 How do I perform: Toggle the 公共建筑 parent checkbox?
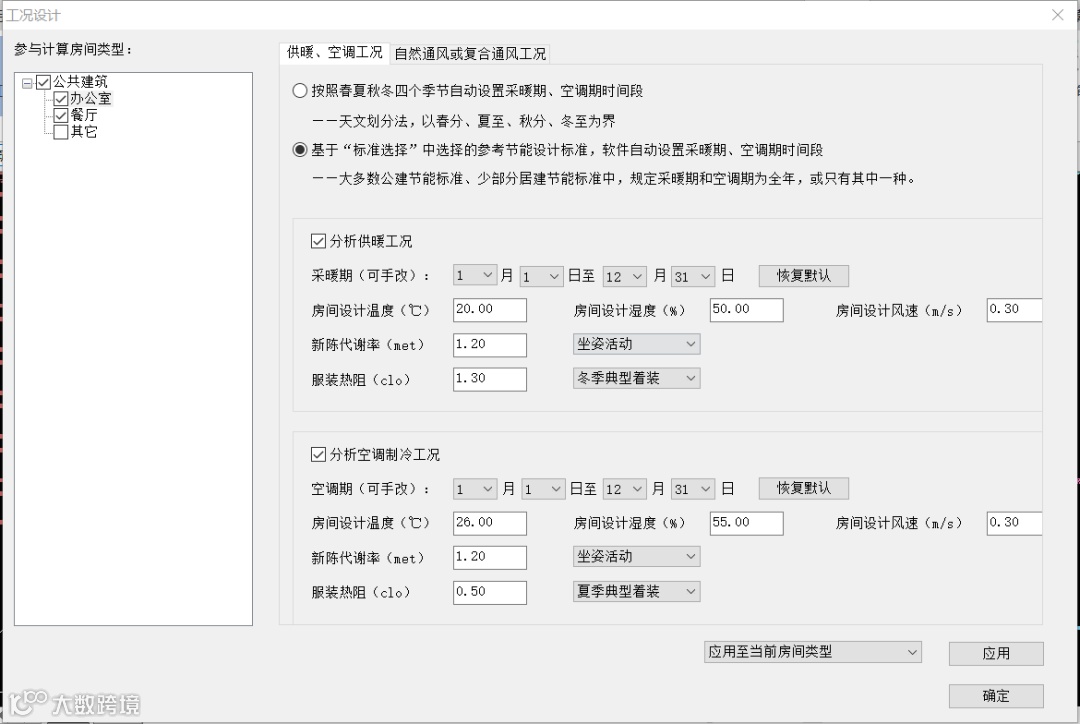click(44, 81)
